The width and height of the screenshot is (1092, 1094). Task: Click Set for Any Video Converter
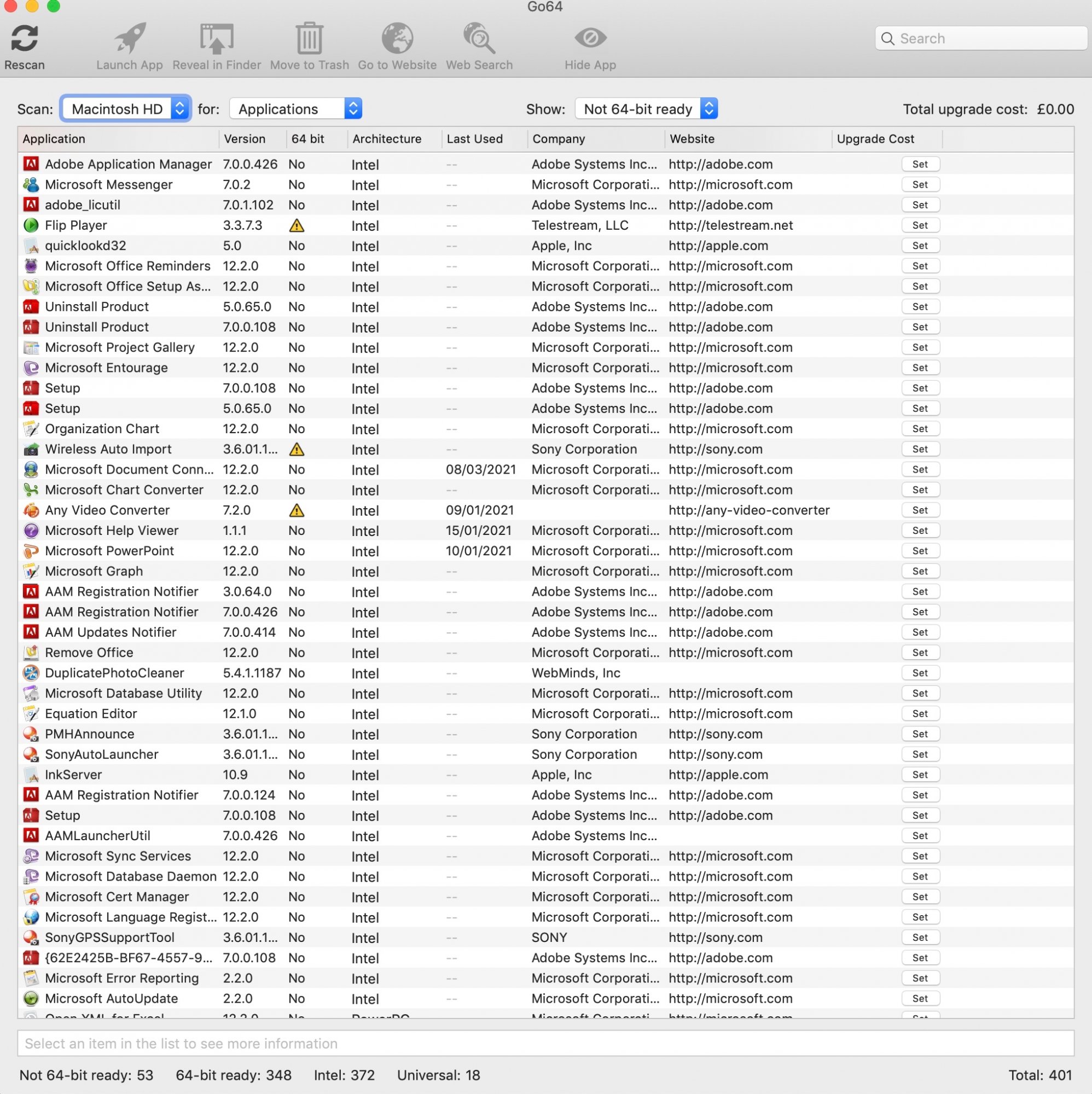click(920, 511)
